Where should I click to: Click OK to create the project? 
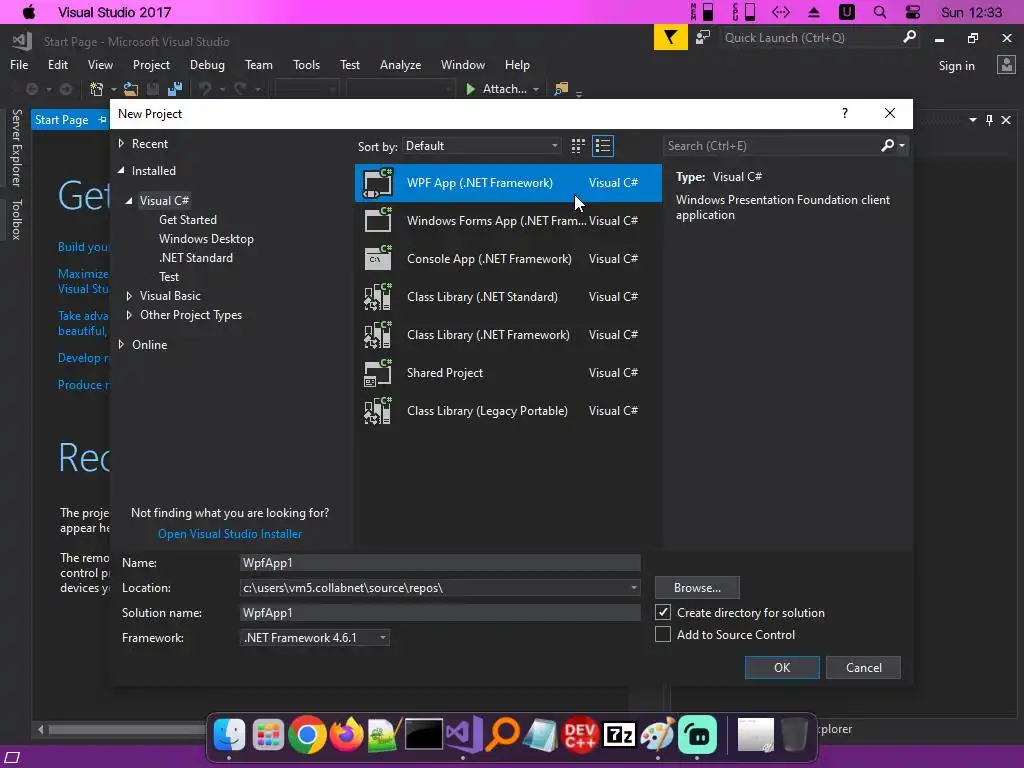[782, 667]
